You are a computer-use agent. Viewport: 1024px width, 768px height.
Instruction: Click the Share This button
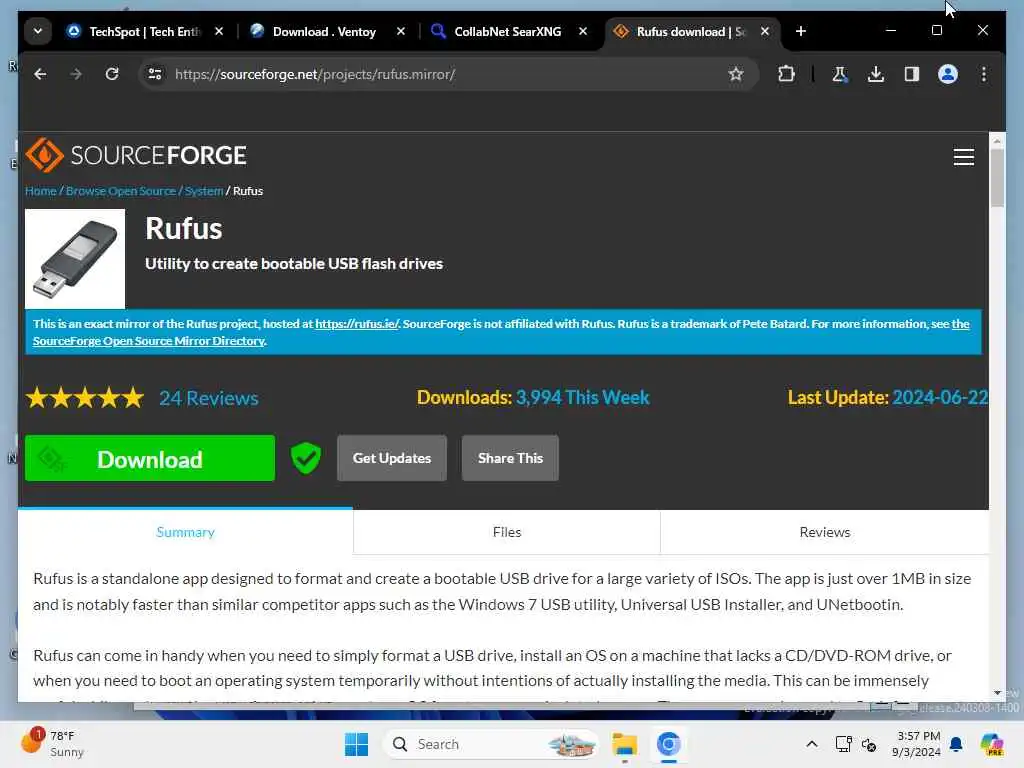[510, 458]
